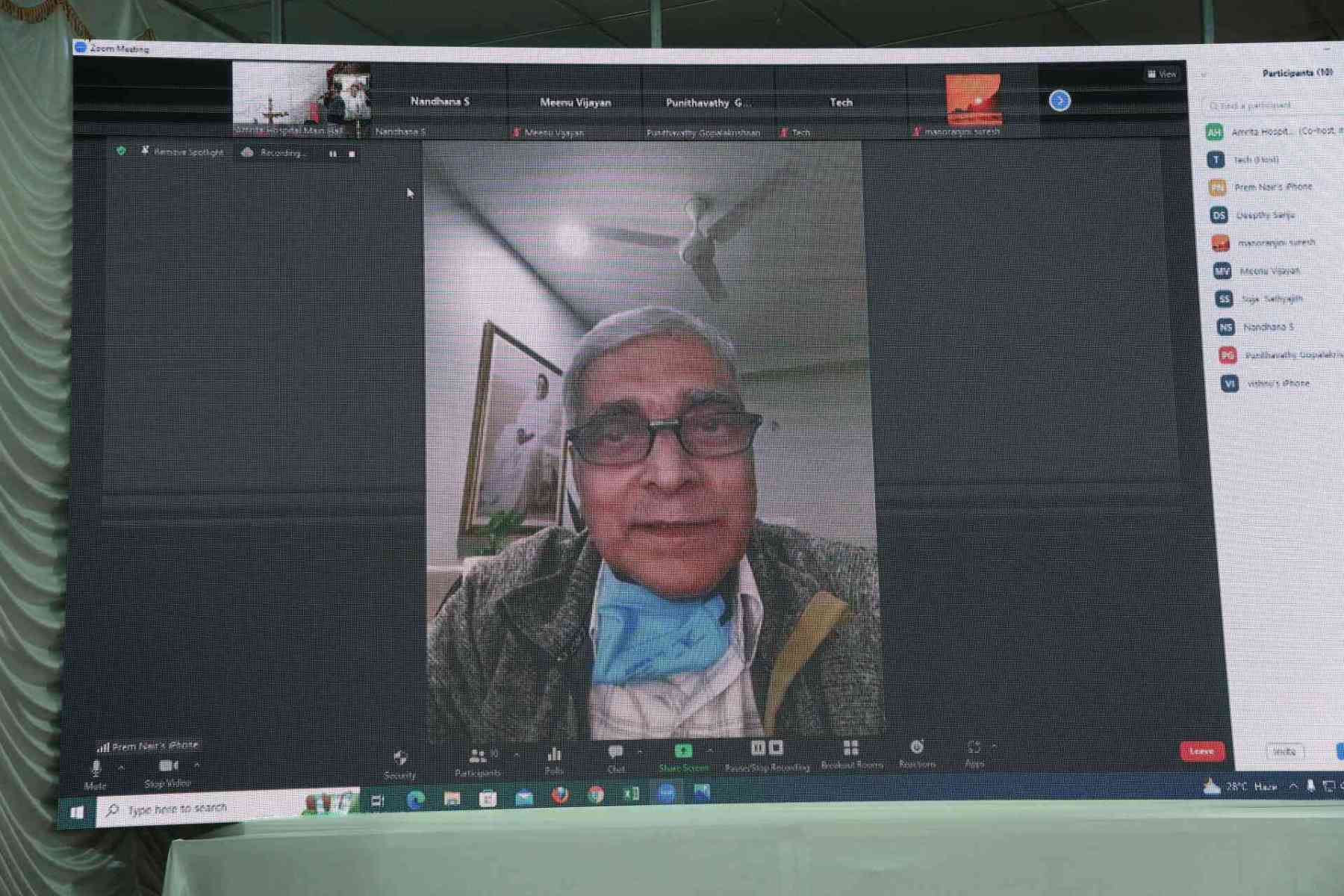The image size is (1344, 896).
Task: Select manoranjini suresh in participants list
Action: click(1278, 243)
